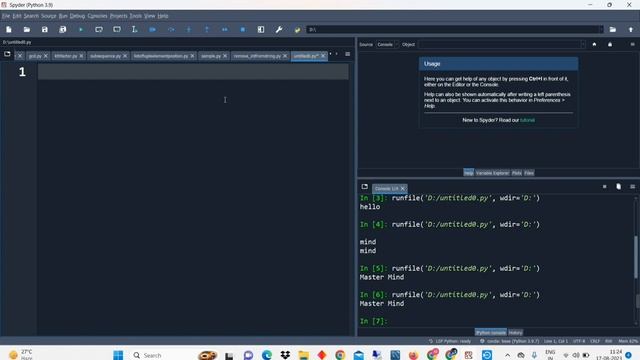
Task: Open the Projects menu
Action: tap(119, 16)
